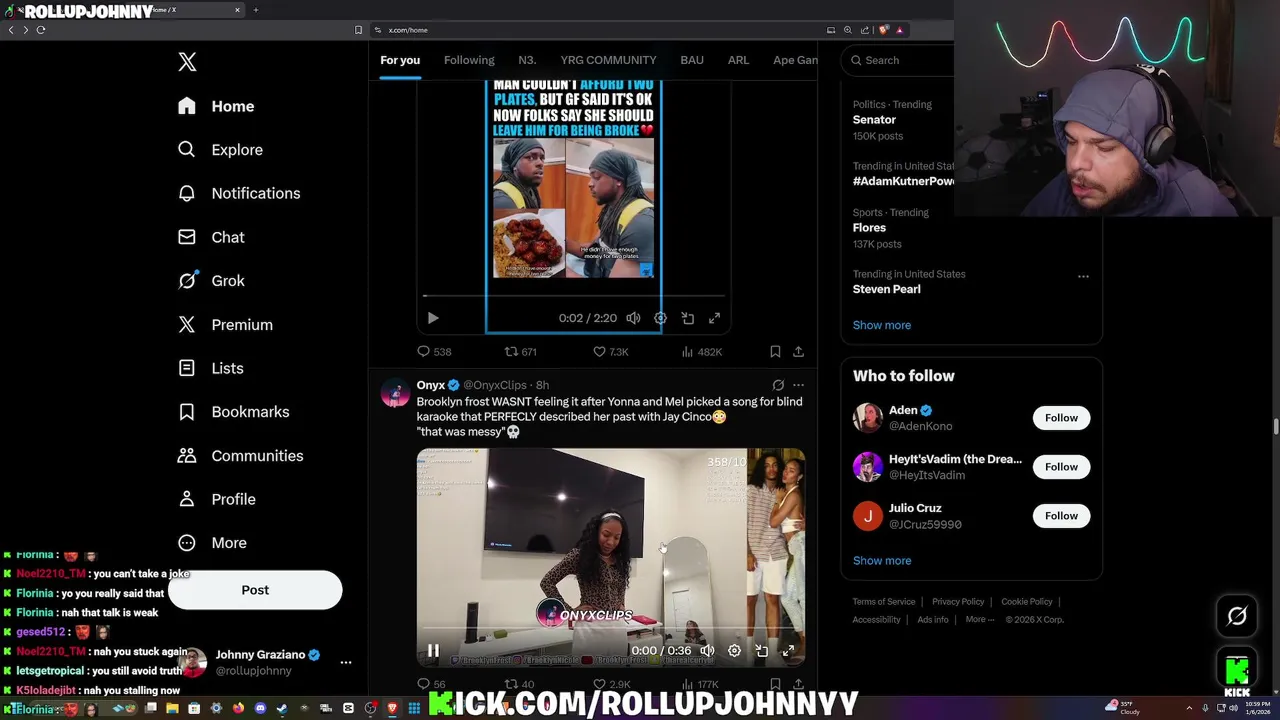
Task: Switch to the For you tab
Action: 400,60
